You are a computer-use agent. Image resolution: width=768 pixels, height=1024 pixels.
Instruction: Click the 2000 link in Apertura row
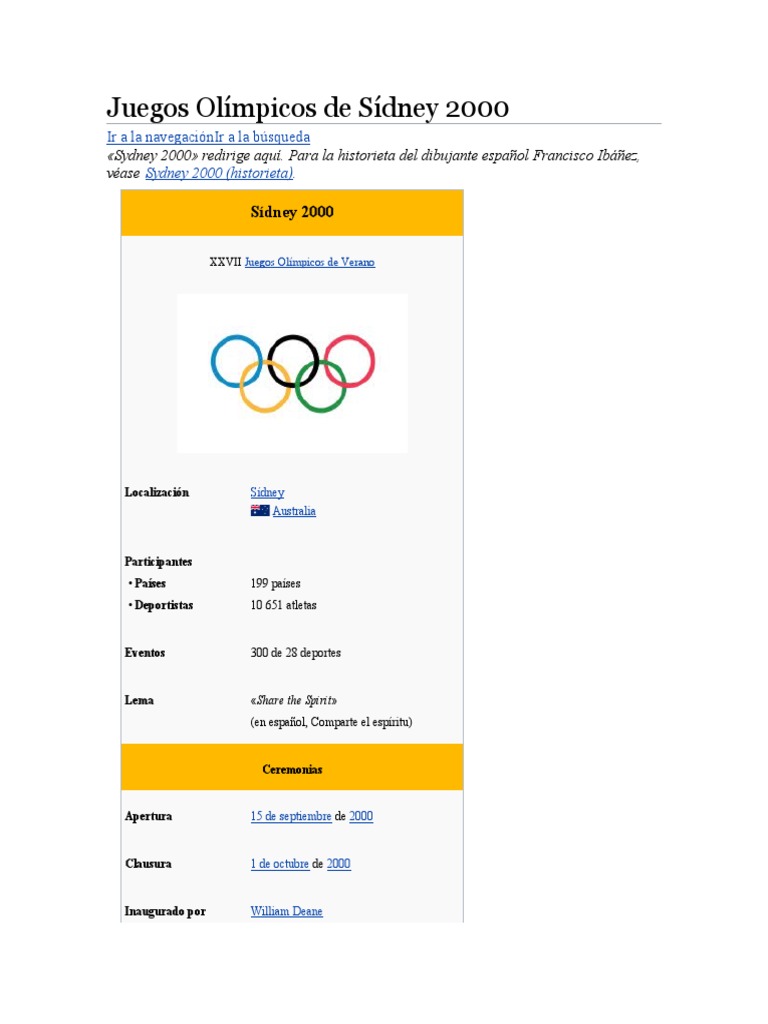click(361, 816)
